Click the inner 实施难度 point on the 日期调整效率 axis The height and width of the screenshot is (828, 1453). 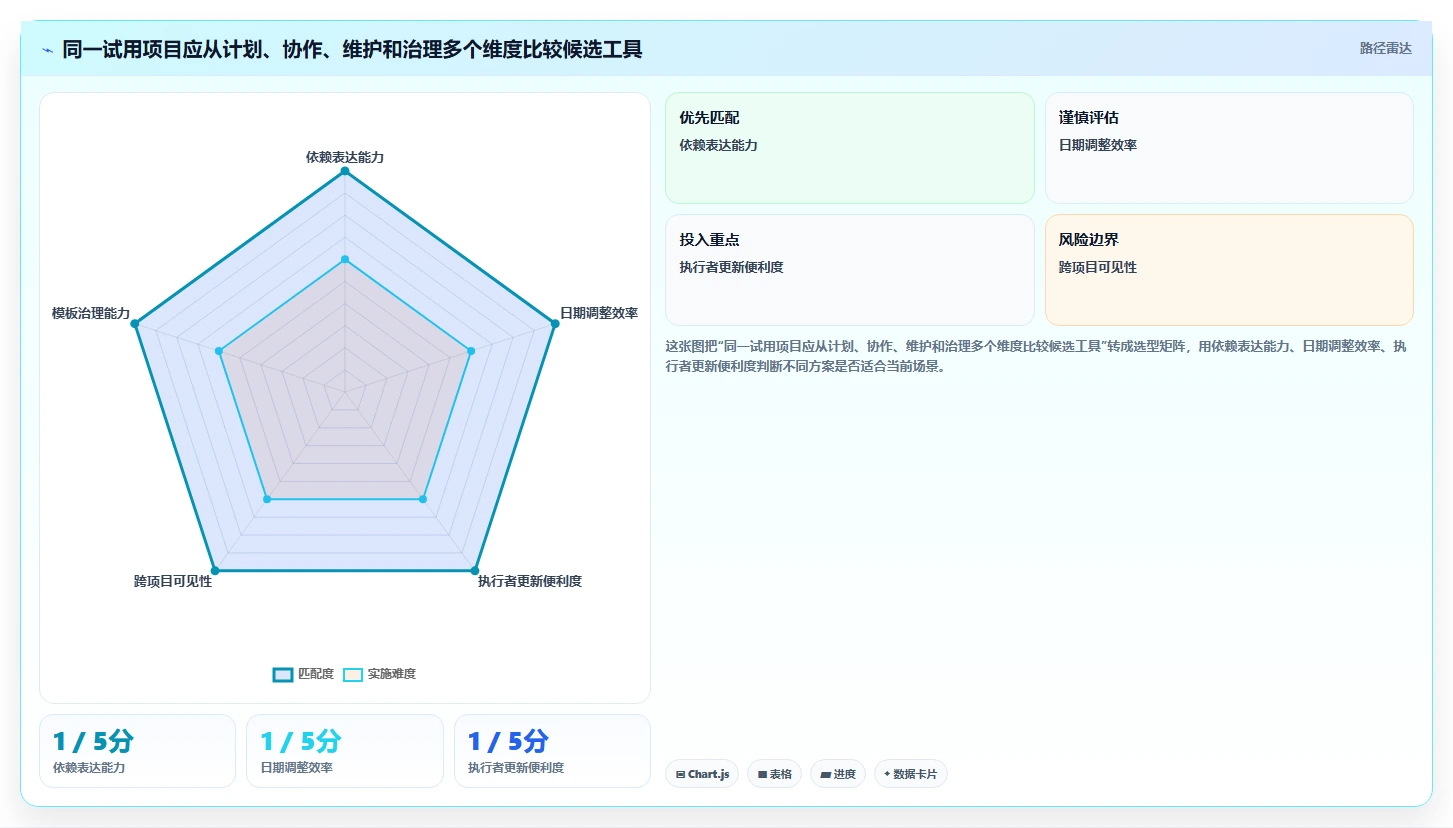click(x=471, y=350)
